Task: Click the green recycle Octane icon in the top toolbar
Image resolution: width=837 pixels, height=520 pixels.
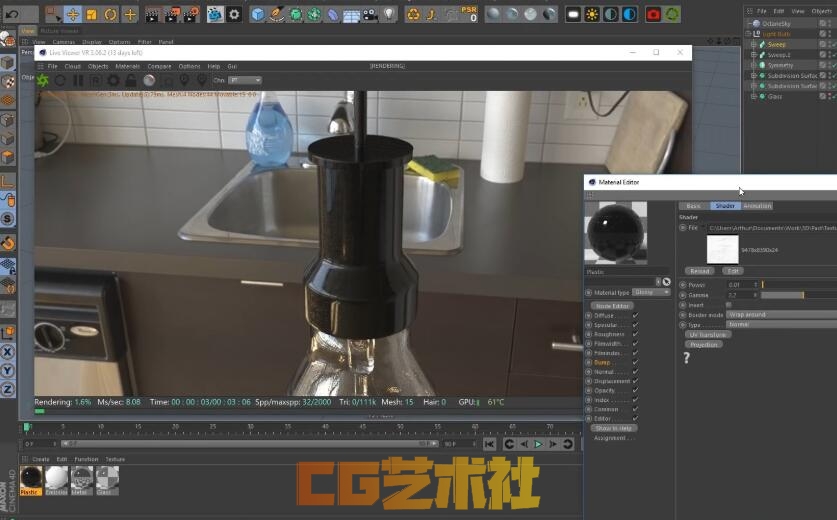Action: (x=672, y=14)
